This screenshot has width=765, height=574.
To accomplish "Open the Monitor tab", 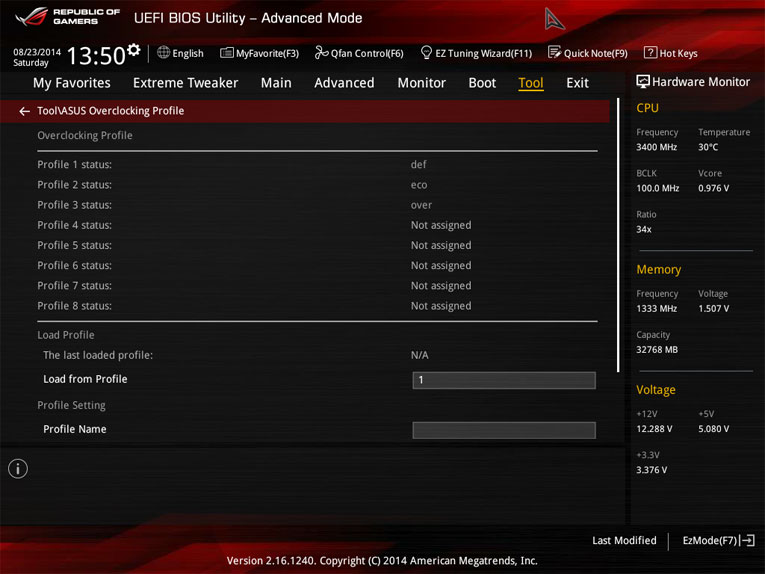I will (x=422, y=83).
